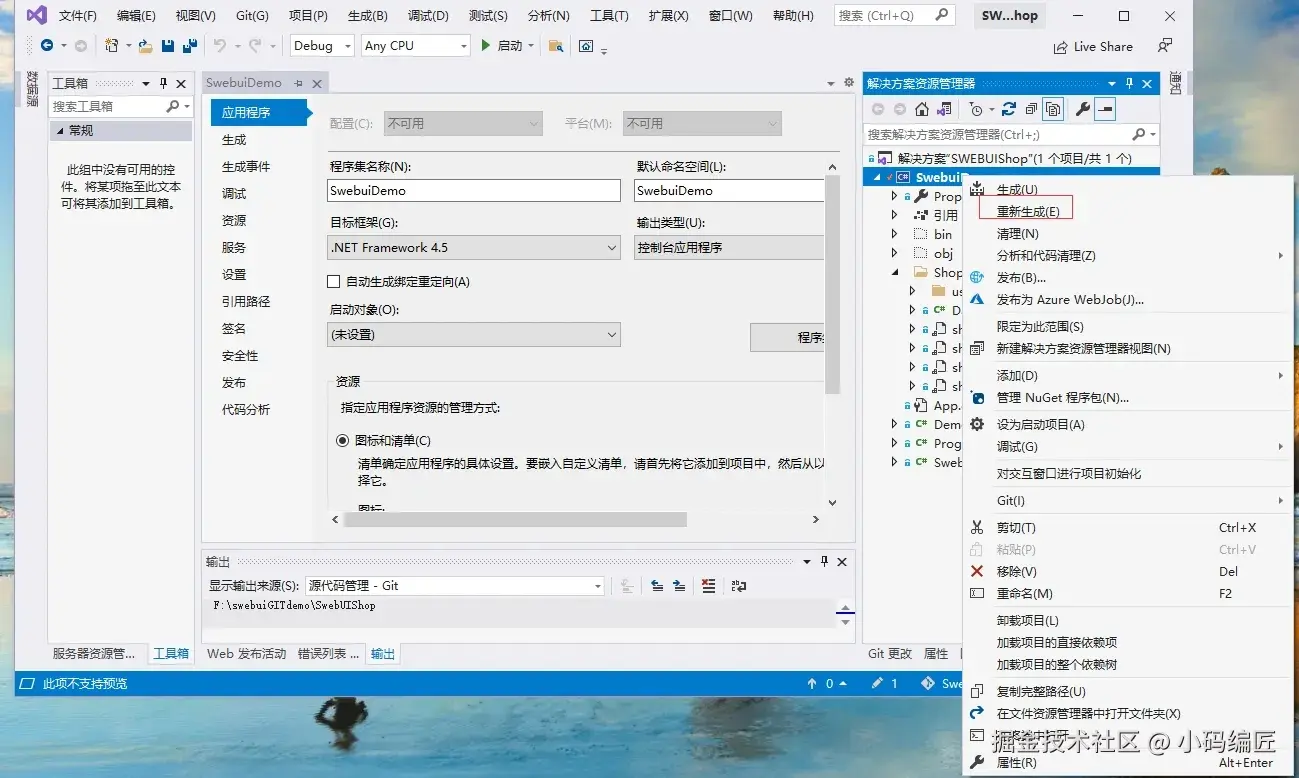Select the 引用路径 page in project properties
The image size is (1299, 778).
[x=246, y=302]
